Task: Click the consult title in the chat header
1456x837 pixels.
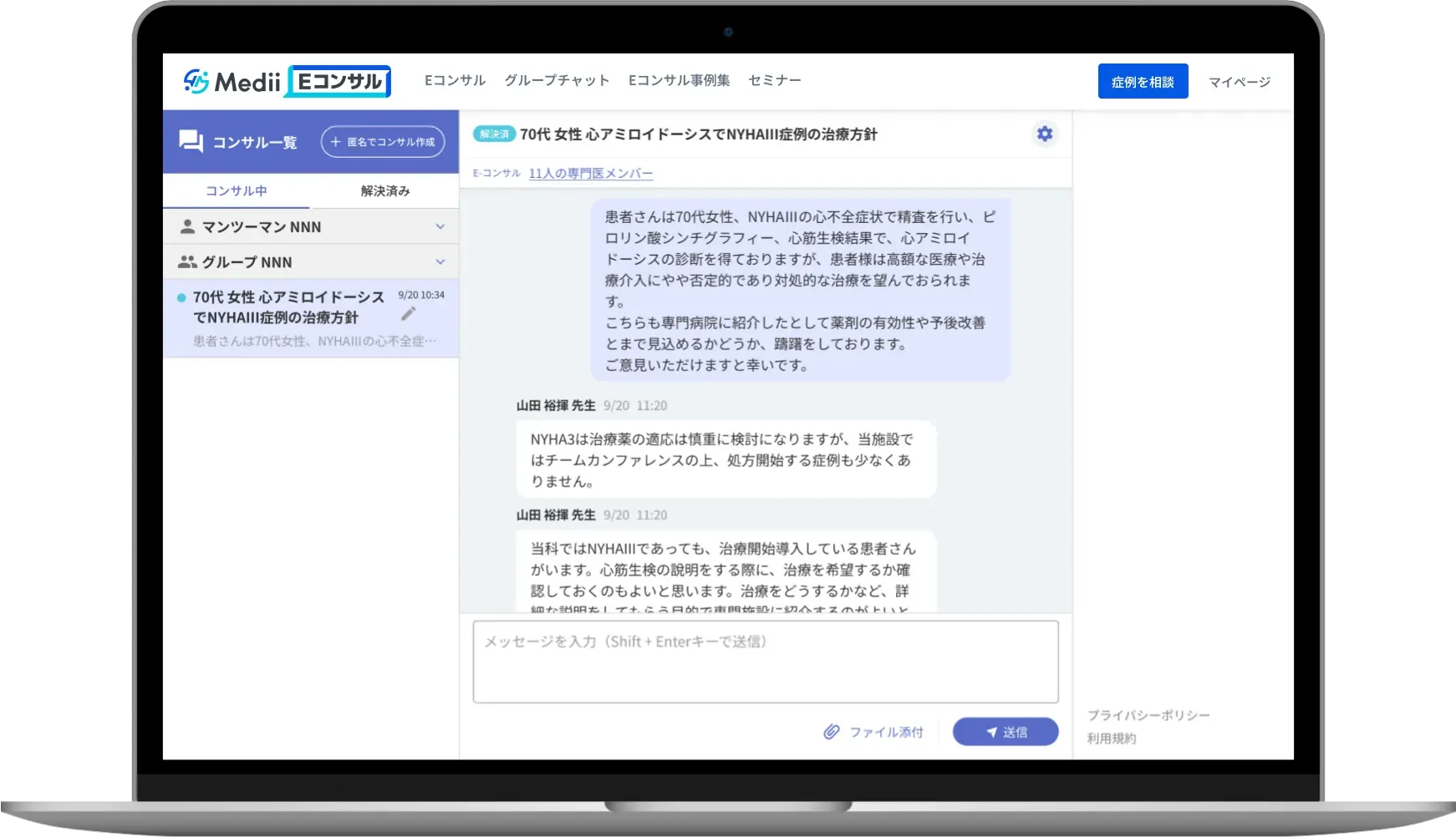Action: tap(699, 134)
